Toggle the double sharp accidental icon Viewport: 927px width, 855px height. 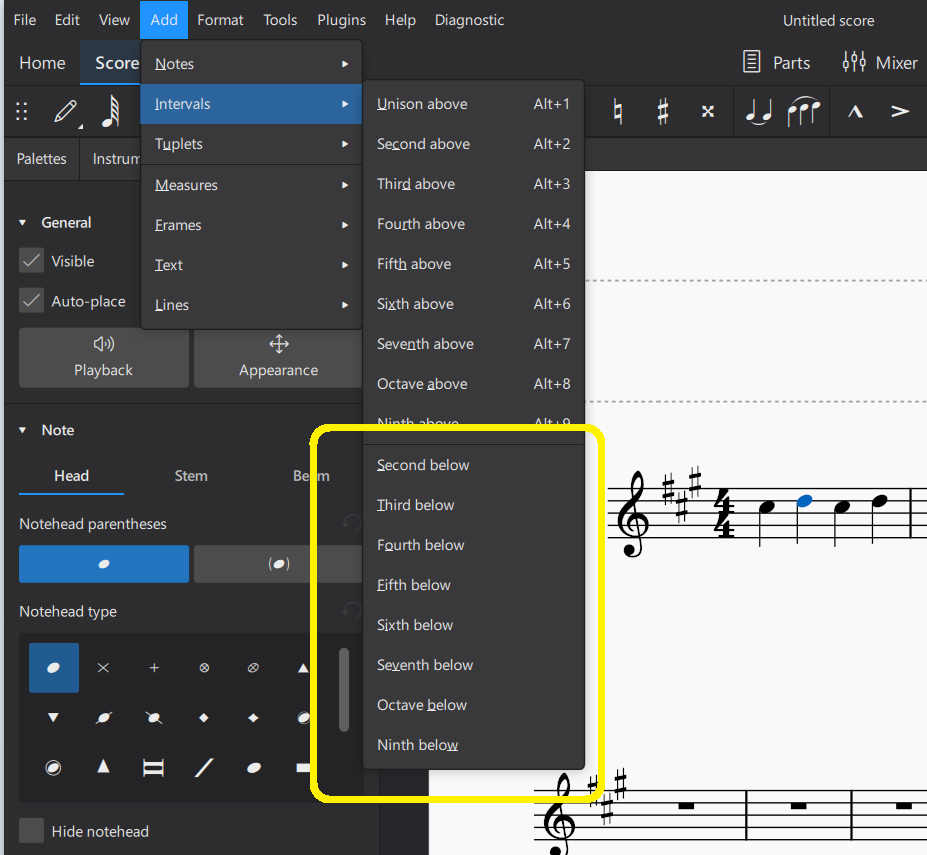708,111
